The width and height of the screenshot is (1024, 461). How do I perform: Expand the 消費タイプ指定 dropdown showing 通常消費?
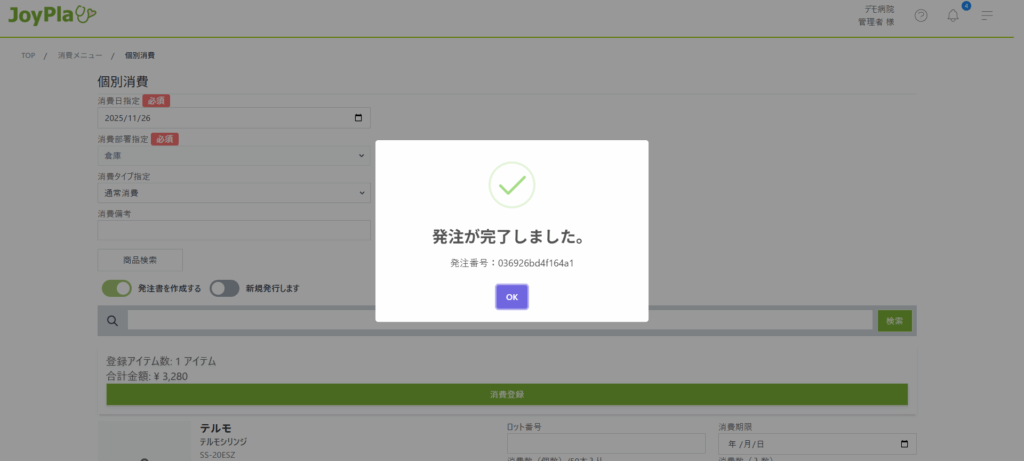(x=233, y=193)
